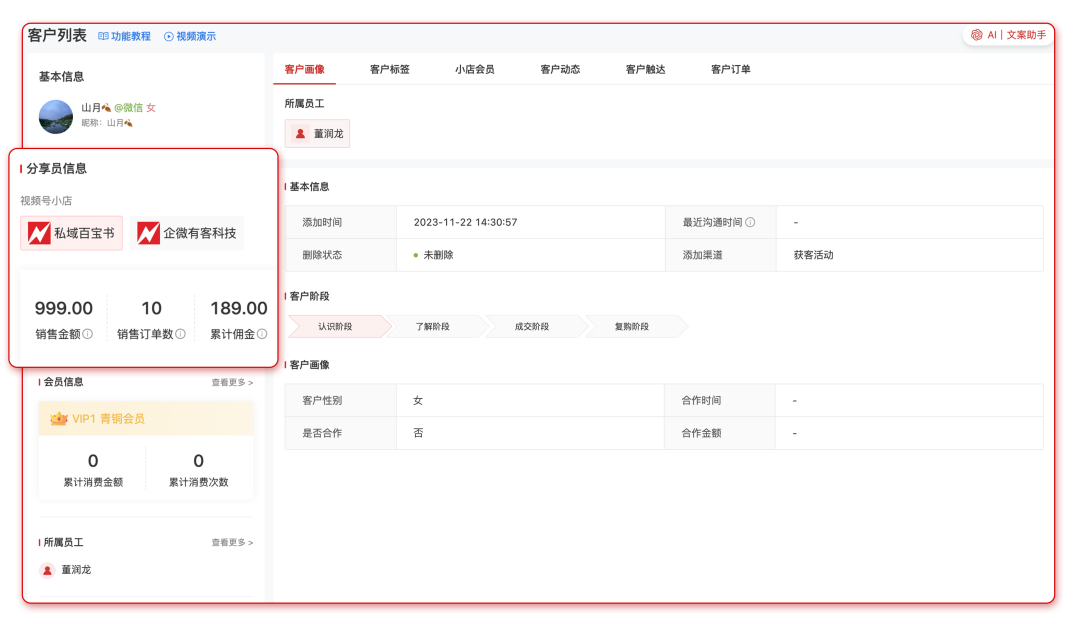Set customer stage to 成交阶段
1080x624 pixels.
pos(532,327)
